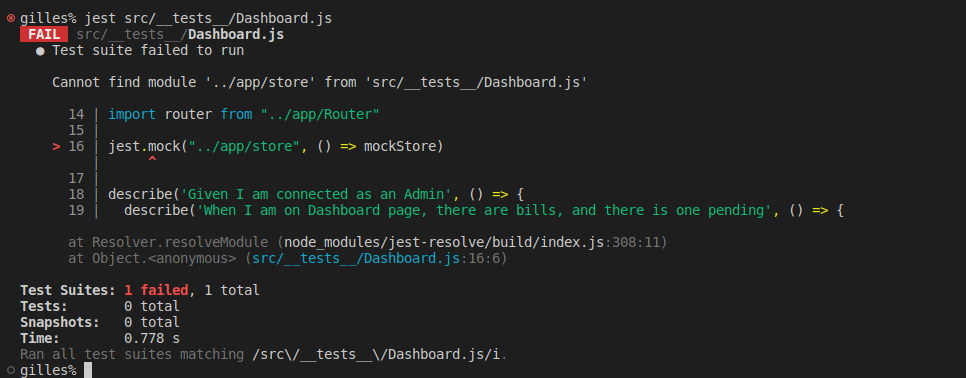This screenshot has height=378, width=966.
Task: Click 'Given I am connected as an Admin' string
Action: click(316, 195)
